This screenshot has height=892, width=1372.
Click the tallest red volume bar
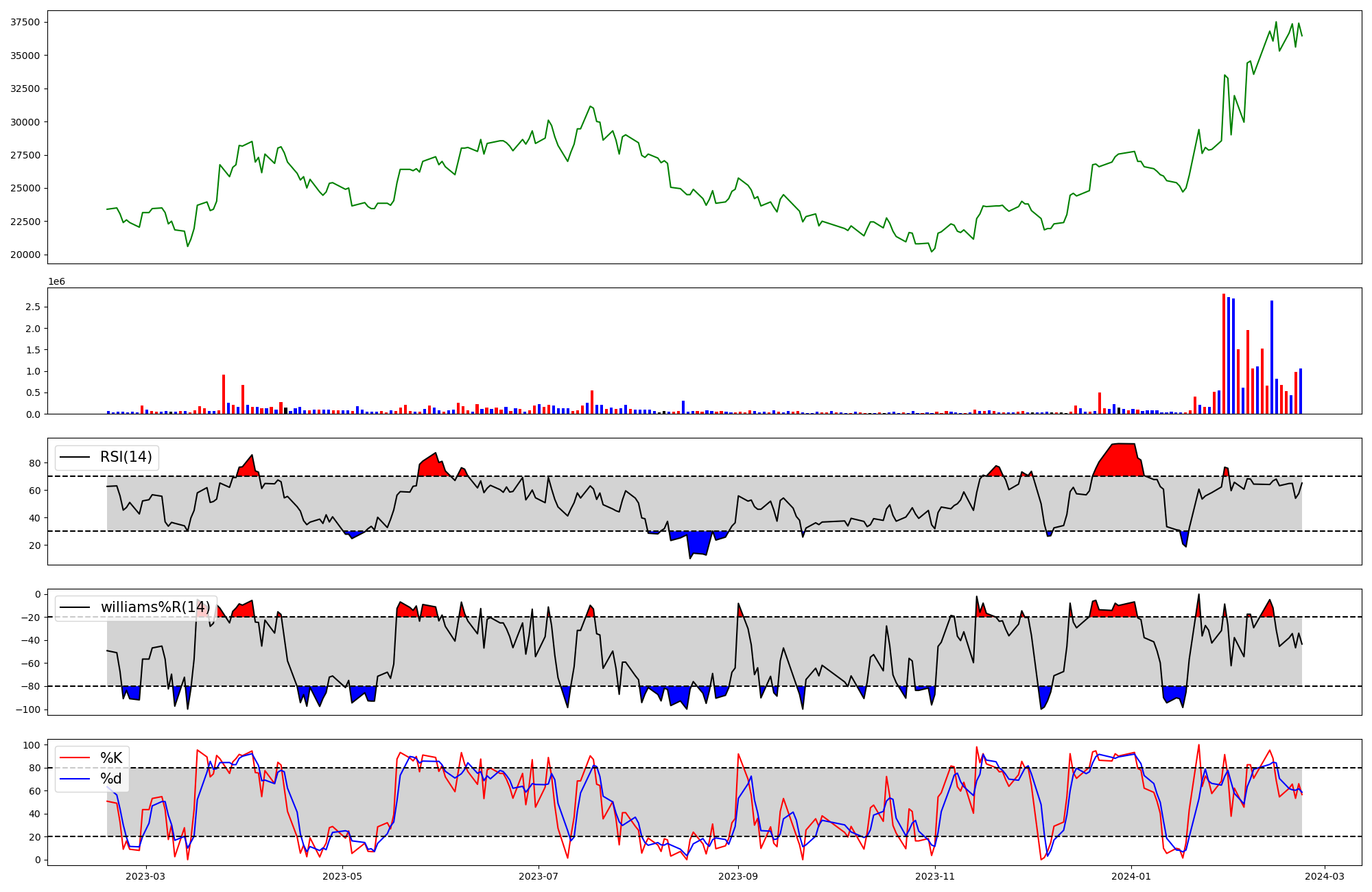point(1224,353)
